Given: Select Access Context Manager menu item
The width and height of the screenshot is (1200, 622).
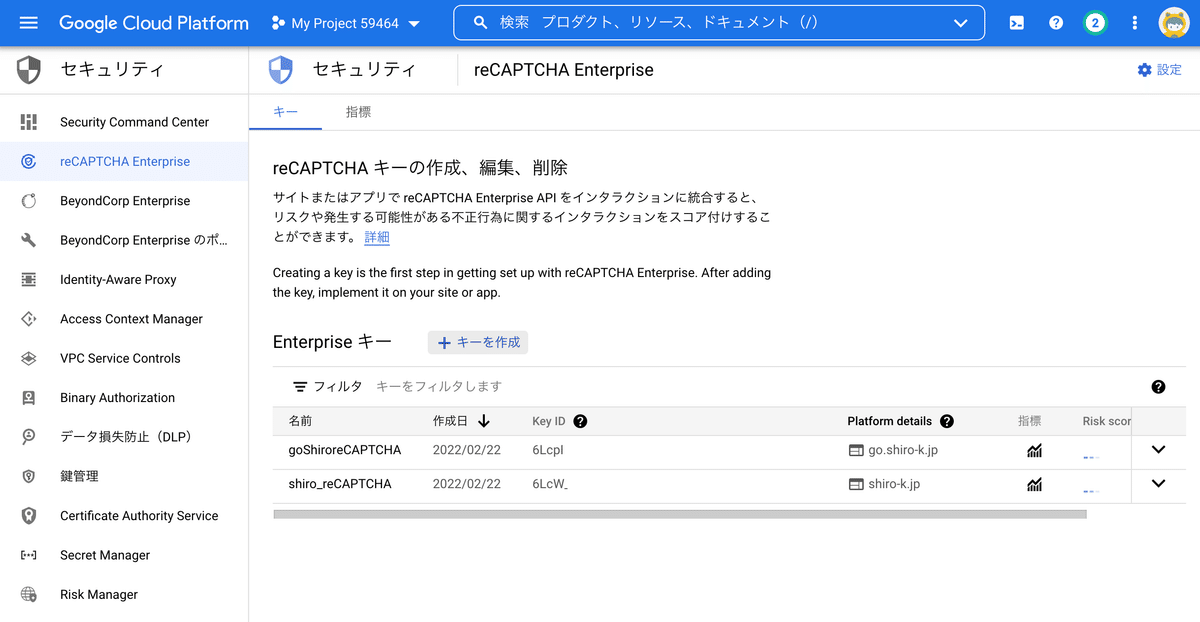Looking at the screenshot, I should pyautogui.click(x=131, y=319).
